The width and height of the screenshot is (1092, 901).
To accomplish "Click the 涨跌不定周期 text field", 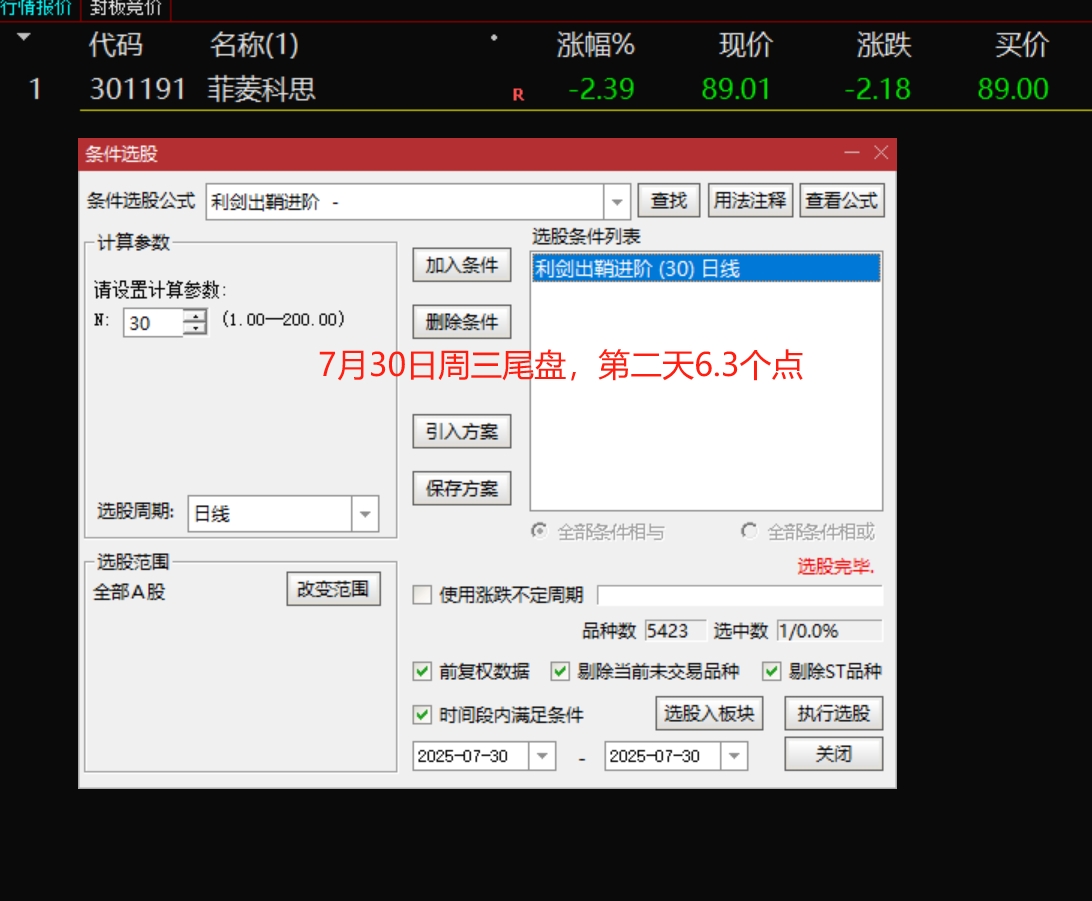I will pos(740,595).
